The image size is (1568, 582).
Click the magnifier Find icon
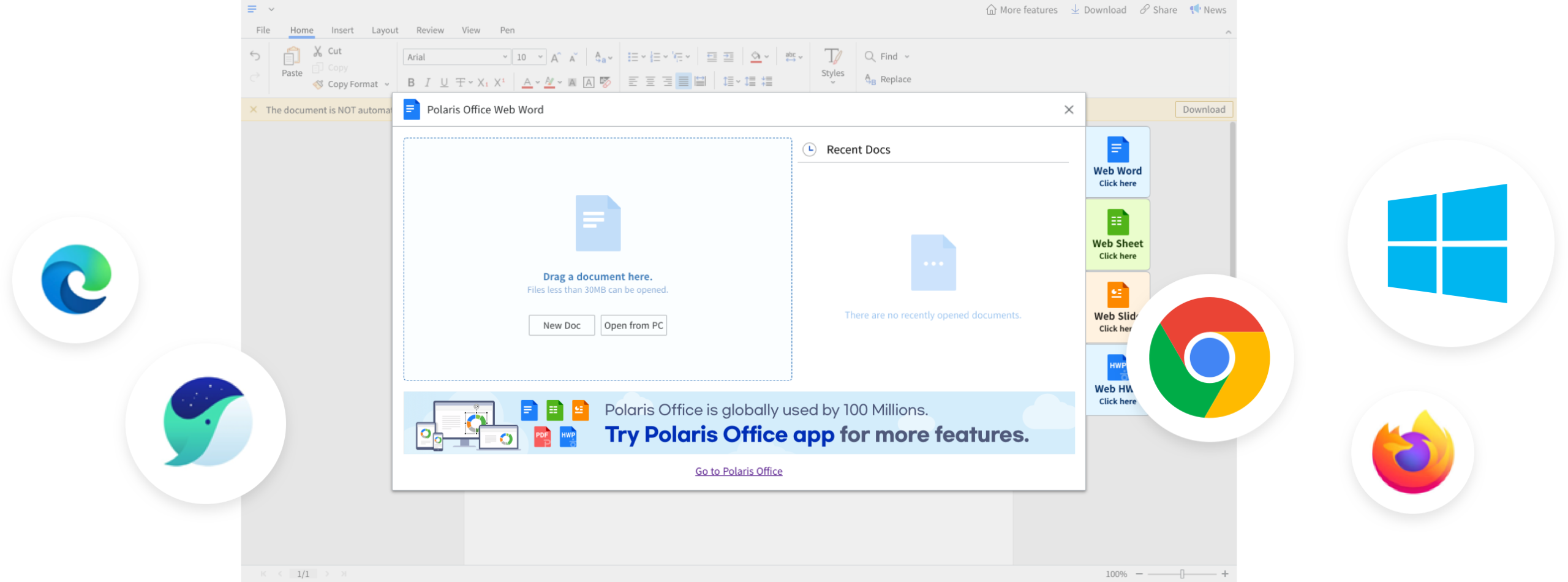(870, 56)
